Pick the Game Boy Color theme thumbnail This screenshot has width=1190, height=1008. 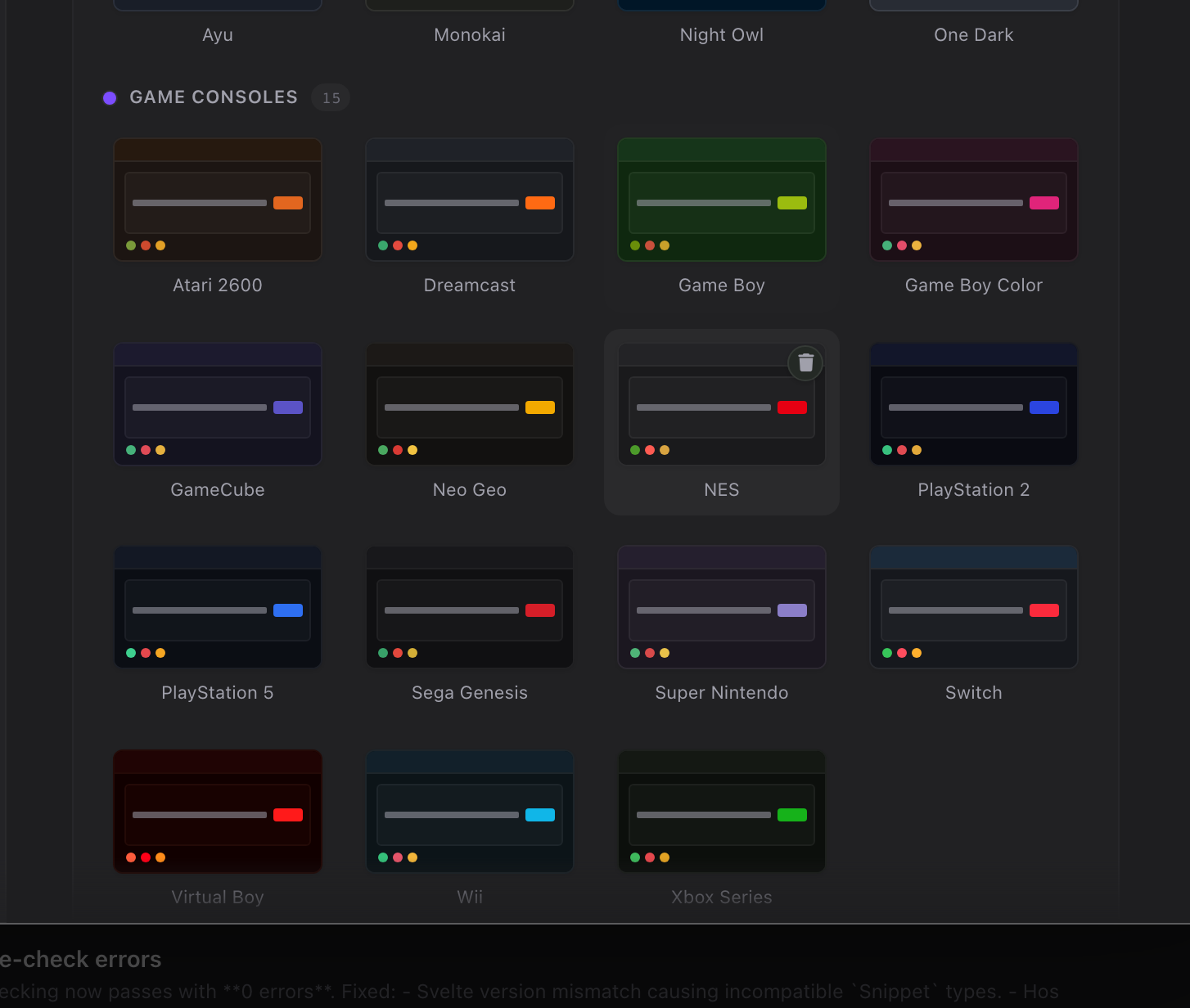(974, 200)
